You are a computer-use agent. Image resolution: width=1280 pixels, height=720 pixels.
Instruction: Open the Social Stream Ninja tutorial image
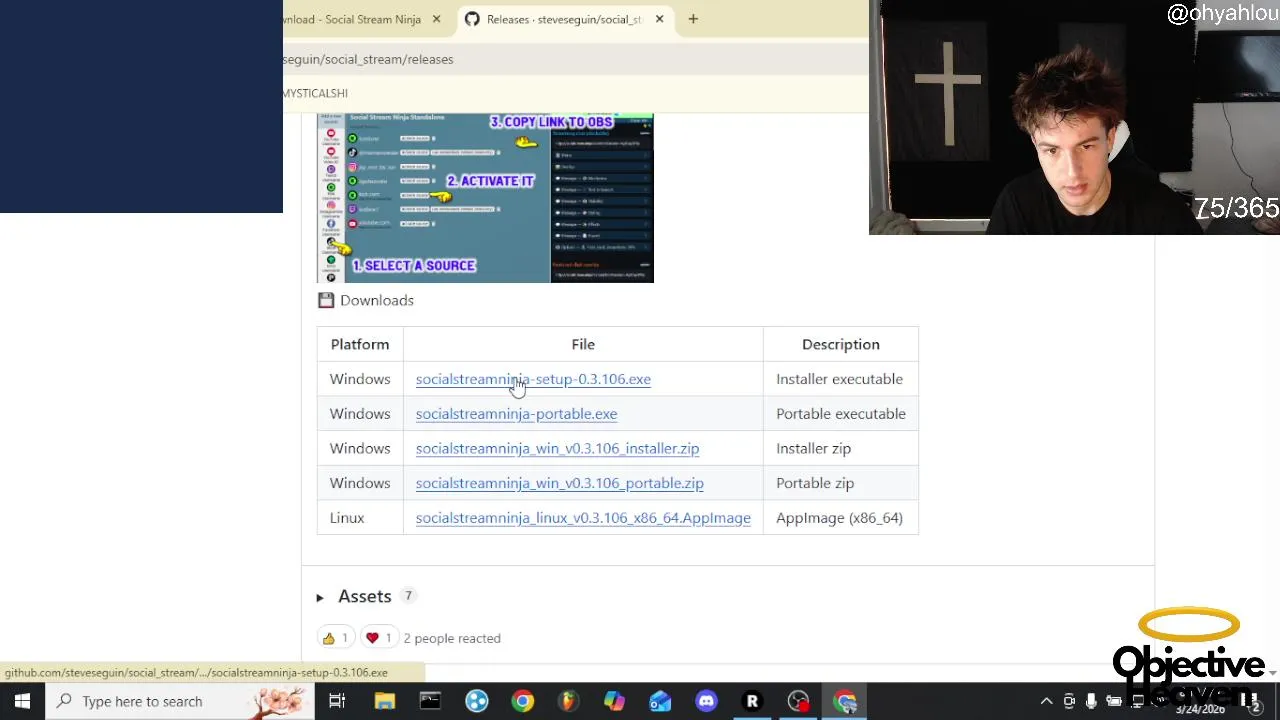pyautogui.click(x=485, y=198)
